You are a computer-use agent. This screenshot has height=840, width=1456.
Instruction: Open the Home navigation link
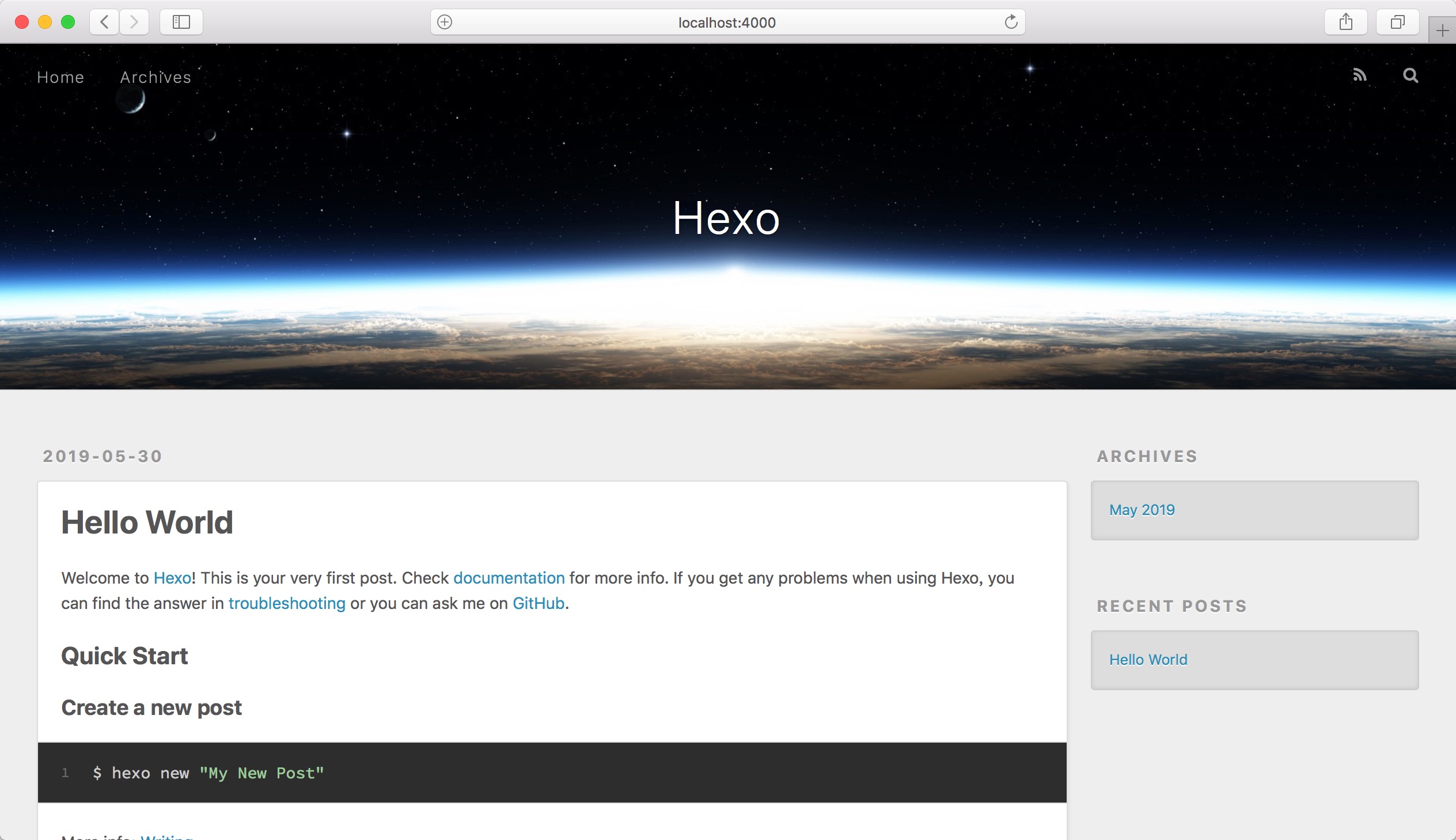click(x=60, y=77)
